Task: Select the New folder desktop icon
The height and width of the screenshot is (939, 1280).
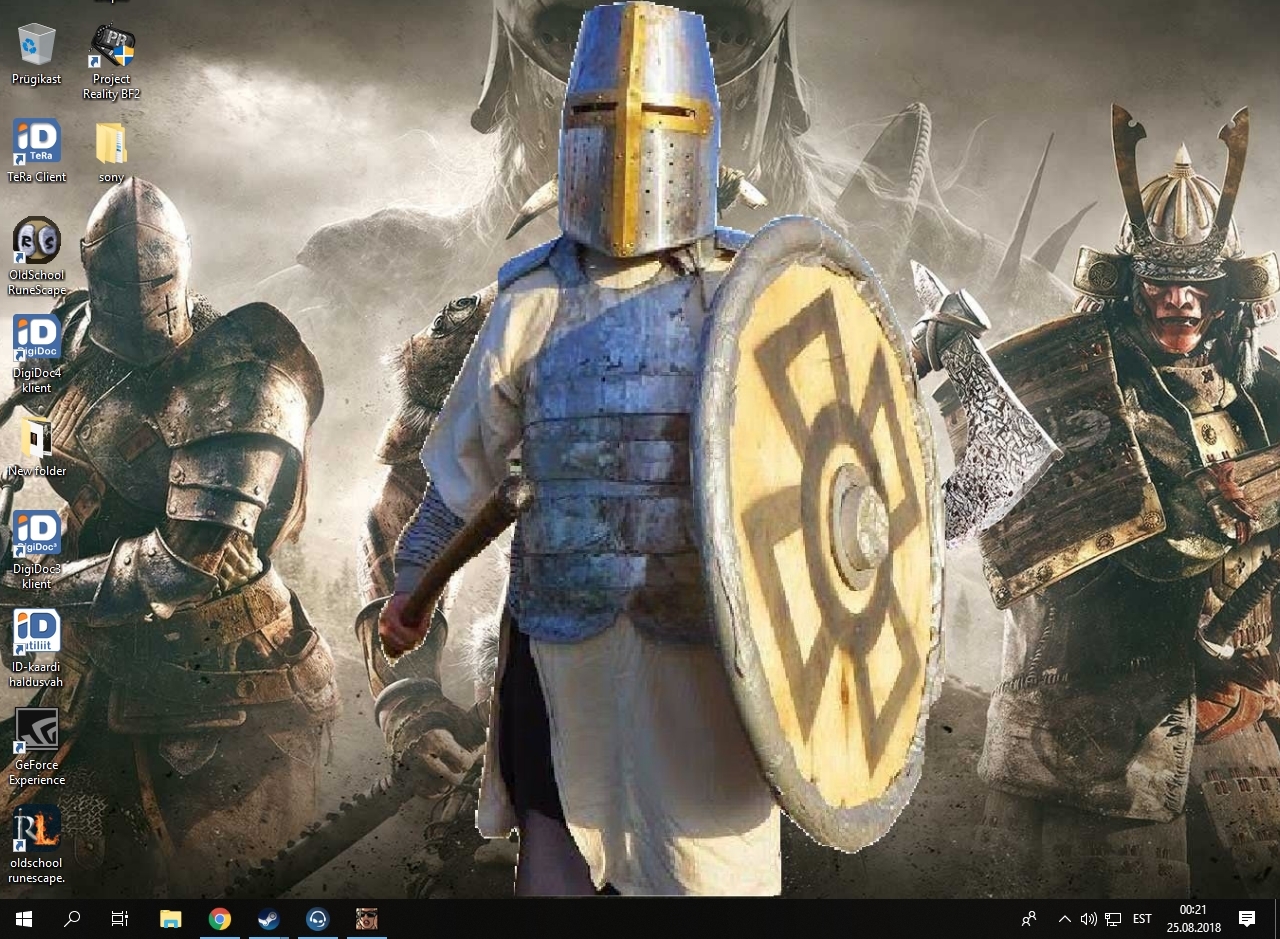Action: [x=37, y=446]
